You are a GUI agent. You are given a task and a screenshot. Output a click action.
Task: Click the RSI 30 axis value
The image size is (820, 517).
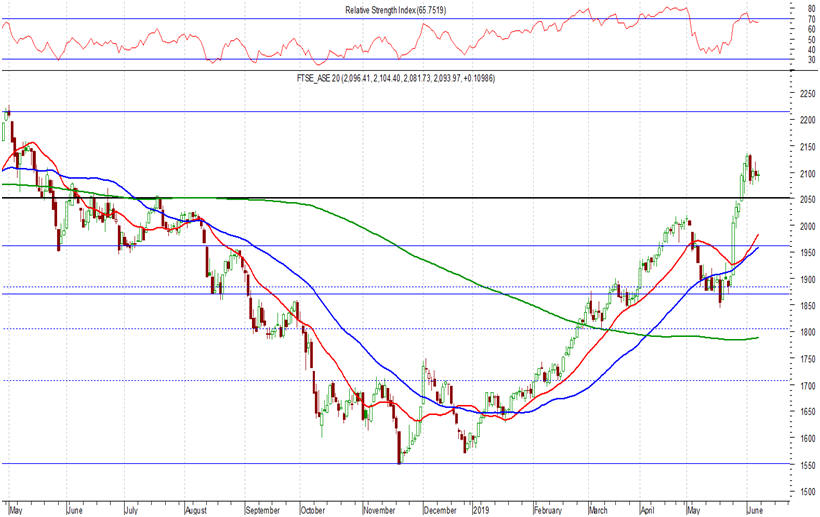[x=811, y=60]
